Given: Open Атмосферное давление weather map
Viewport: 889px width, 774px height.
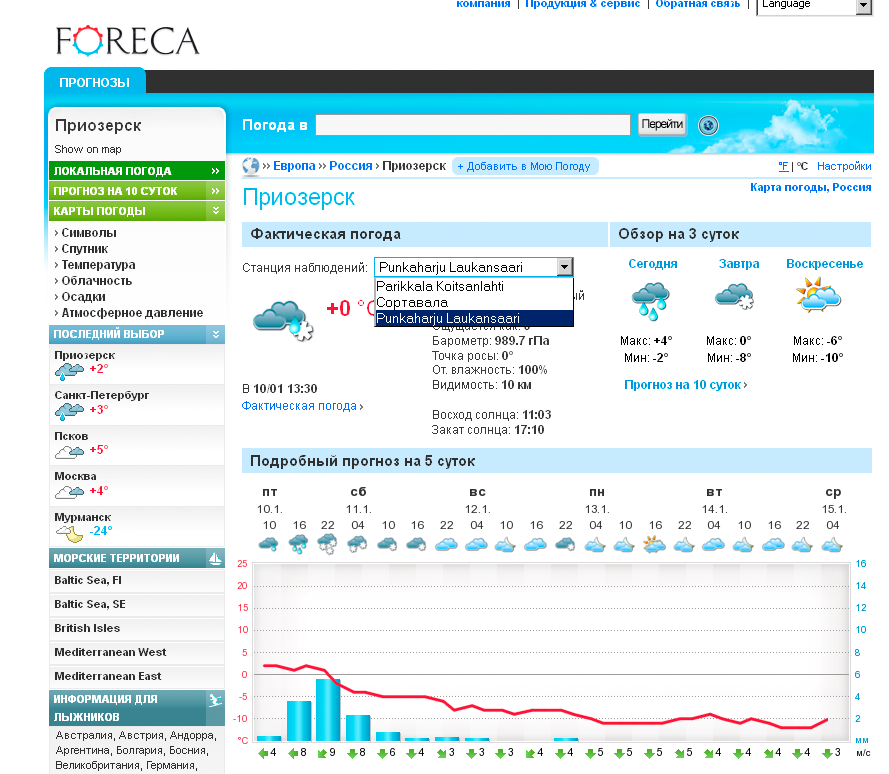Looking at the screenshot, I should click(132, 313).
